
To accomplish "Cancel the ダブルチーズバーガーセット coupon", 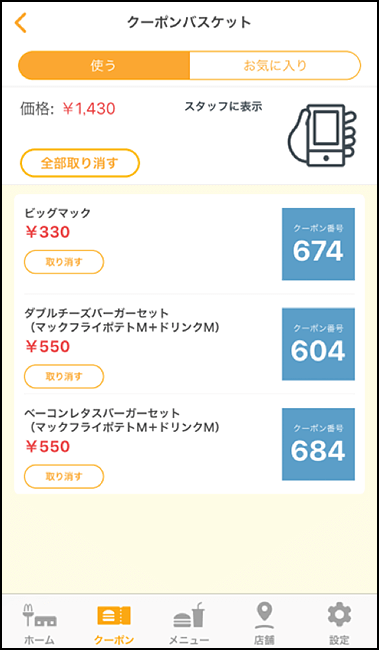I will 64,376.
